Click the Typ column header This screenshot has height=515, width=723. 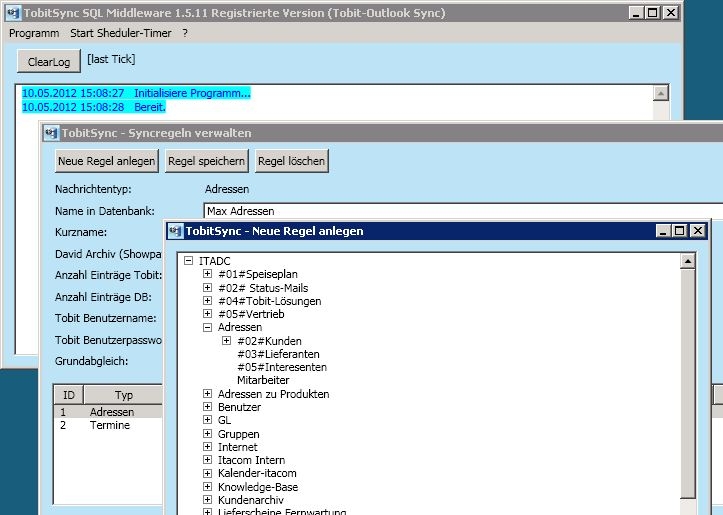(124, 395)
